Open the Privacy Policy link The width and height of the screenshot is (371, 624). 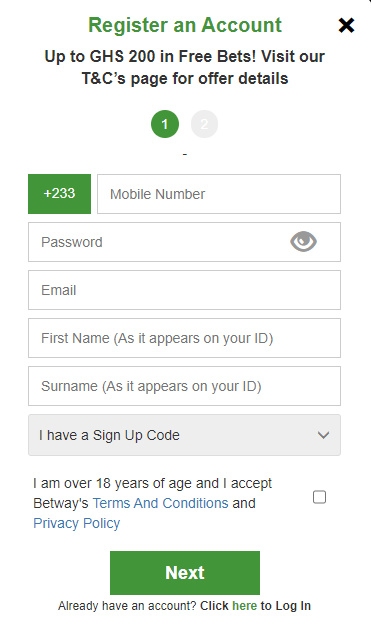(76, 523)
